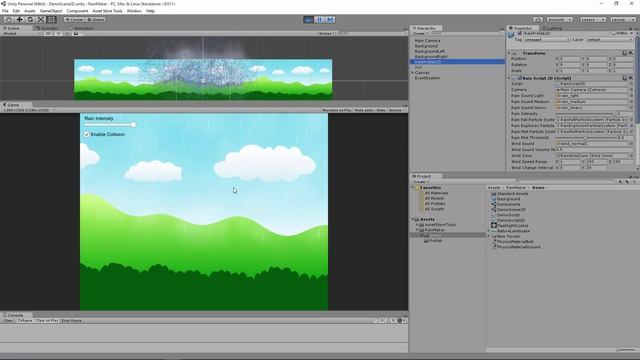Select All Materials under Favorites
The height and width of the screenshot is (360, 640).
point(436,193)
